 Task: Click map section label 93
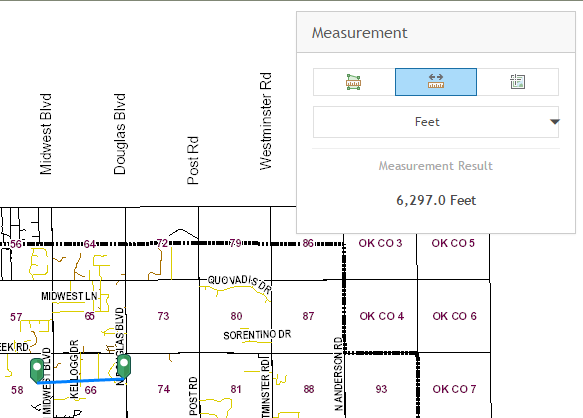point(381,389)
